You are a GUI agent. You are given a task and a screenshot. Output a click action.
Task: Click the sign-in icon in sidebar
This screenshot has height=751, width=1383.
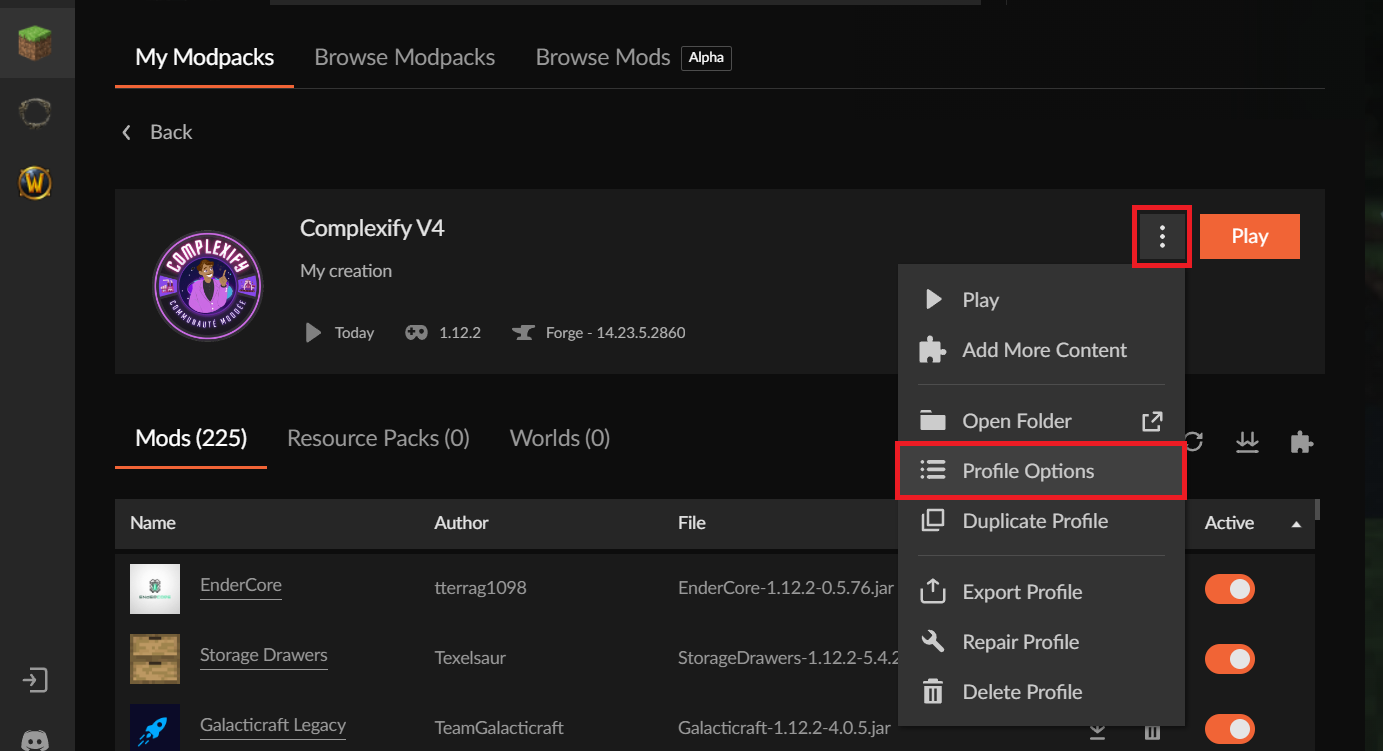35,681
